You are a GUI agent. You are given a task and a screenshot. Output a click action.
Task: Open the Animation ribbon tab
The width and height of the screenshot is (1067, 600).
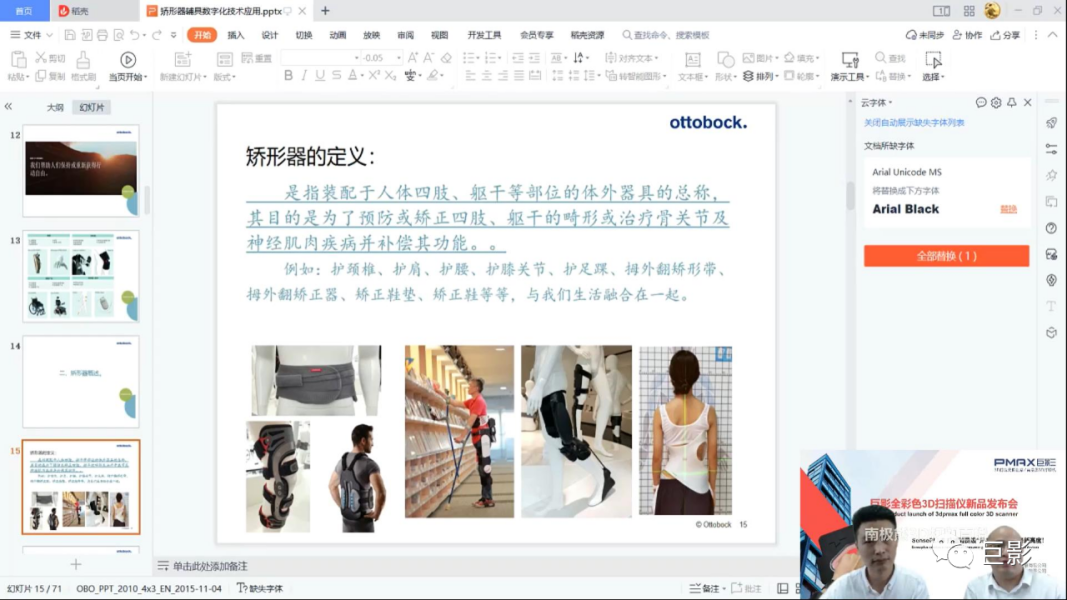click(x=338, y=35)
